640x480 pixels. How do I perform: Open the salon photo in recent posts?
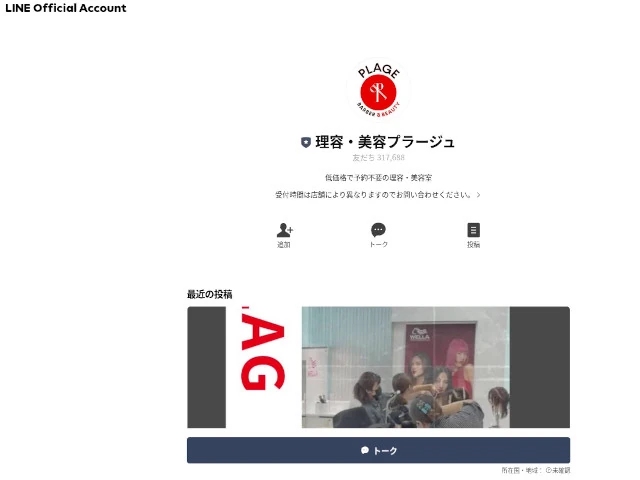coord(405,367)
